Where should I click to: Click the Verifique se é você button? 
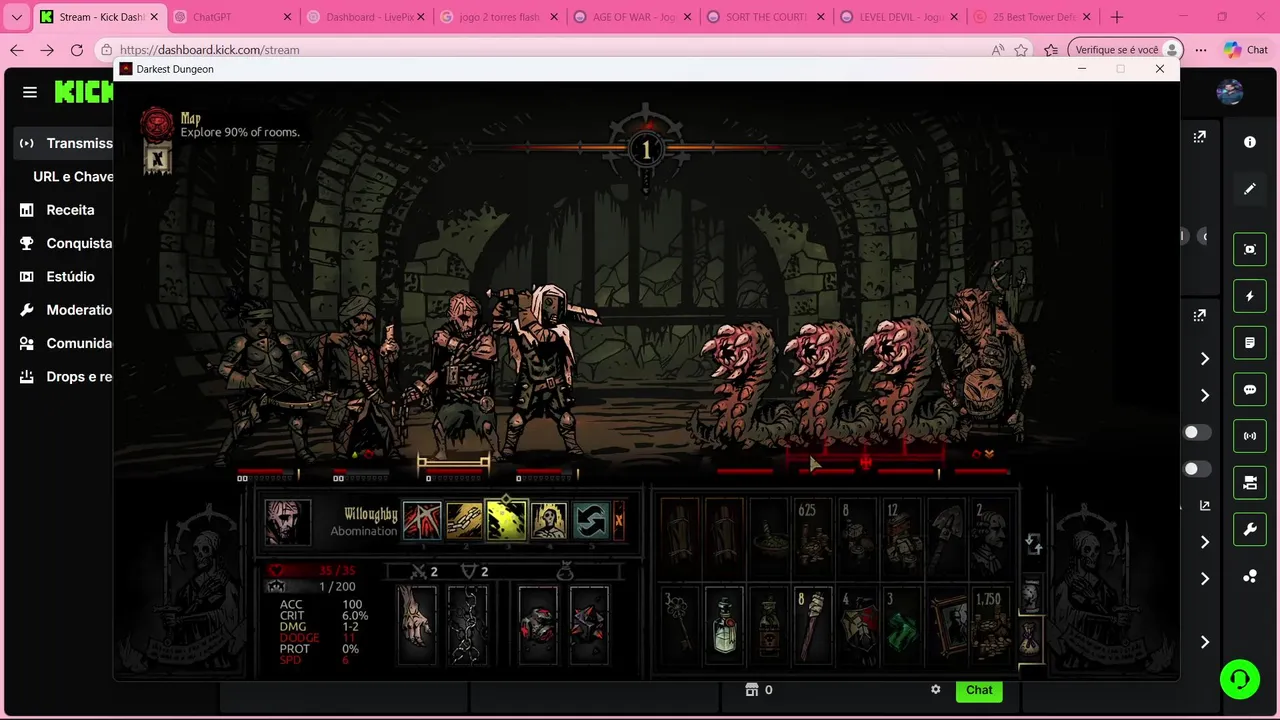click(x=1125, y=50)
